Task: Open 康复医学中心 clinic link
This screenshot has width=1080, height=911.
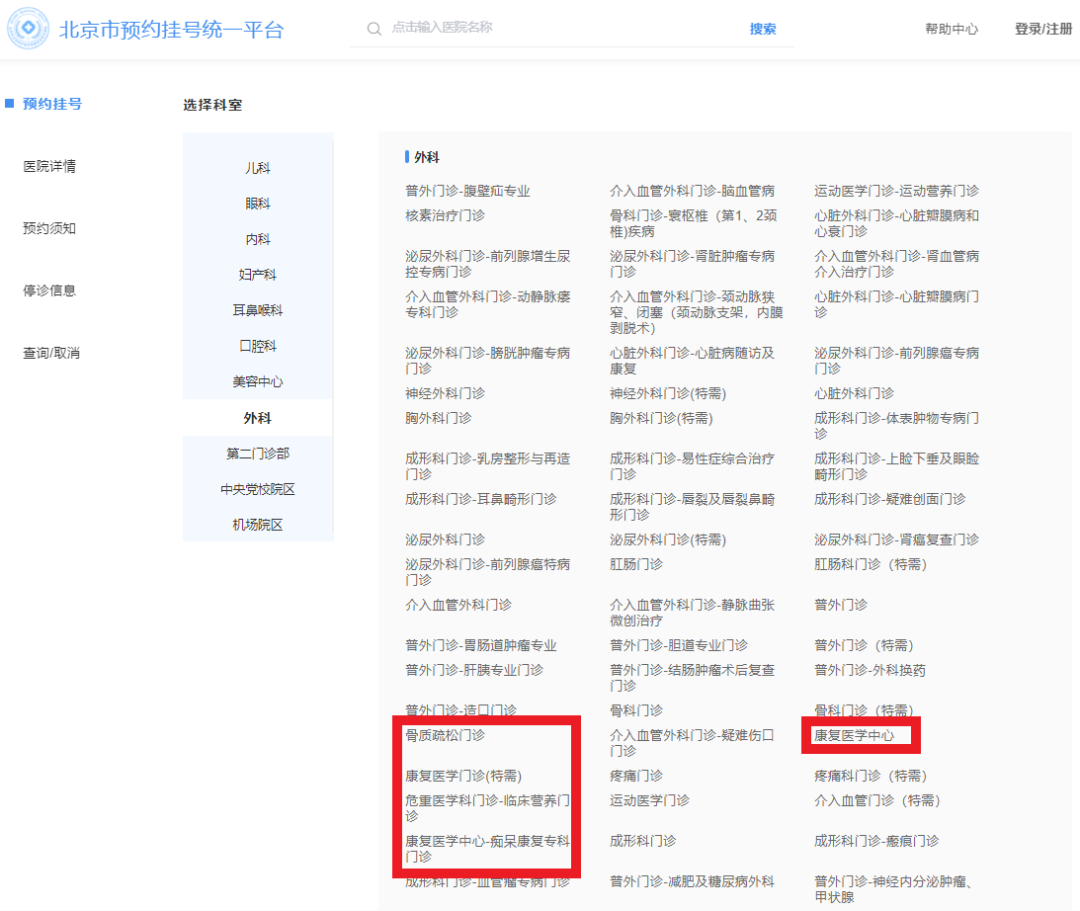Action: (x=854, y=736)
